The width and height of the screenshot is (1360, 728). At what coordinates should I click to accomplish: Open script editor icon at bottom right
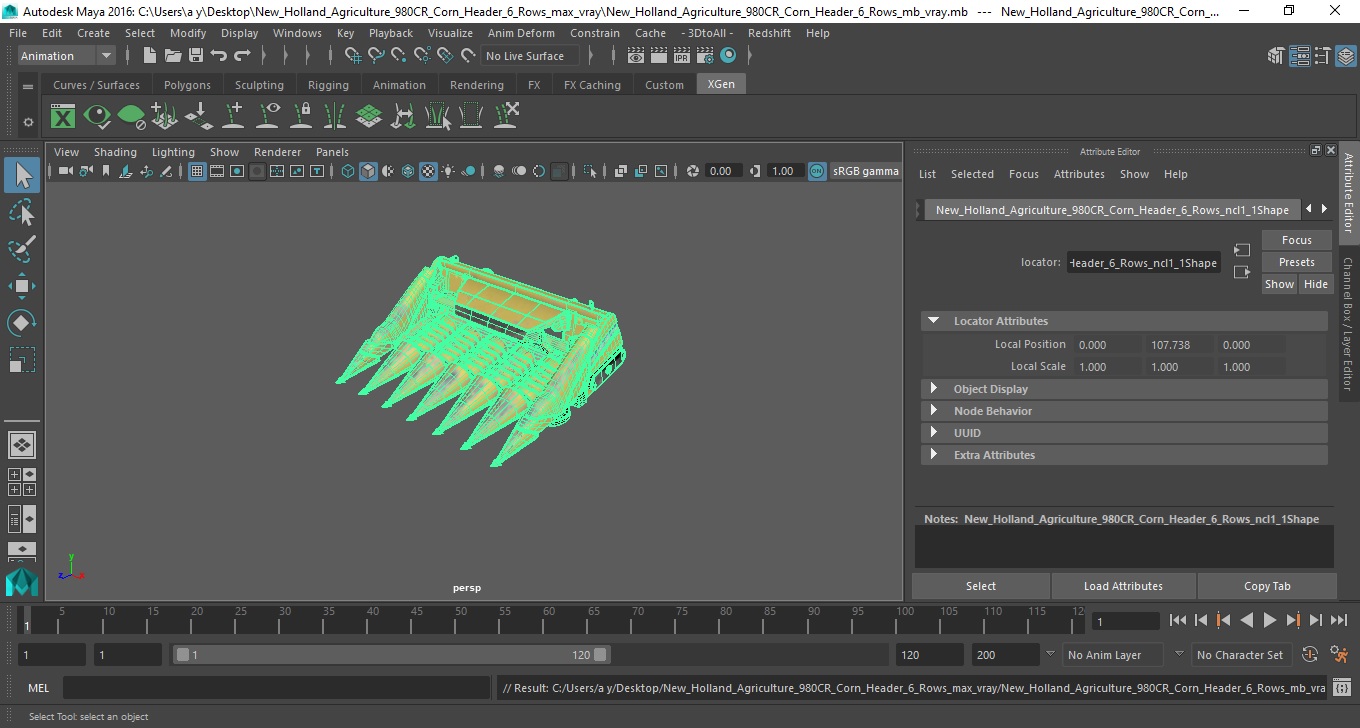click(x=1342, y=688)
